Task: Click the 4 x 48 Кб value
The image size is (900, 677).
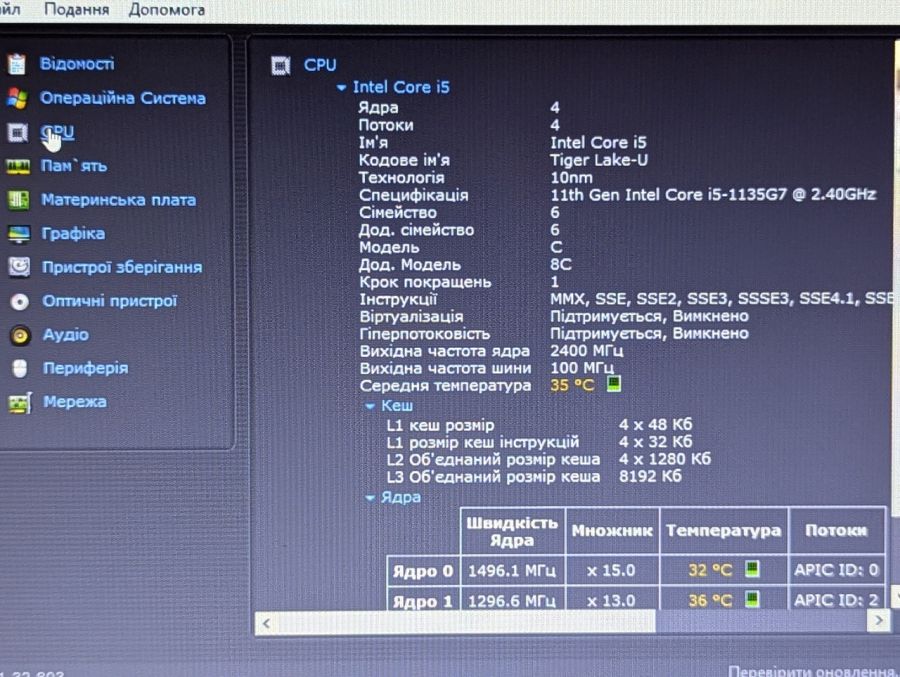Action: click(x=655, y=424)
